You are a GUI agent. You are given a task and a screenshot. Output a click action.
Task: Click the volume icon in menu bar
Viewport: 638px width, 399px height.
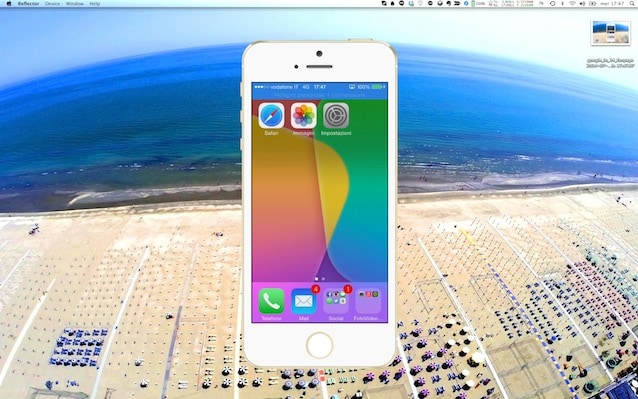pyautogui.click(x=582, y=4)
